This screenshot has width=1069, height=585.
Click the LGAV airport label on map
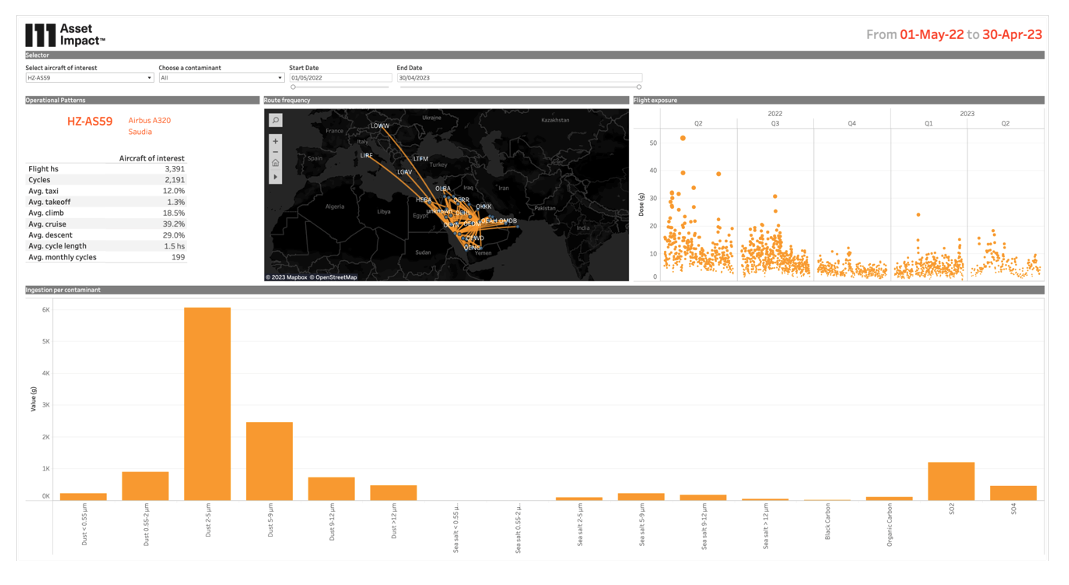[x=404, y=172]
